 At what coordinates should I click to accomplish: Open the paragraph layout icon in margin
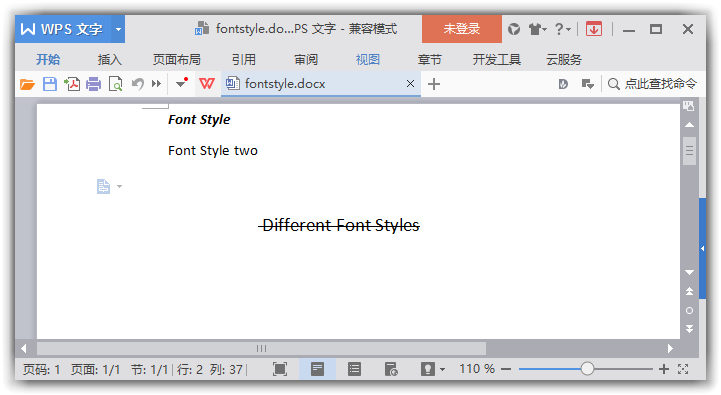103,186
